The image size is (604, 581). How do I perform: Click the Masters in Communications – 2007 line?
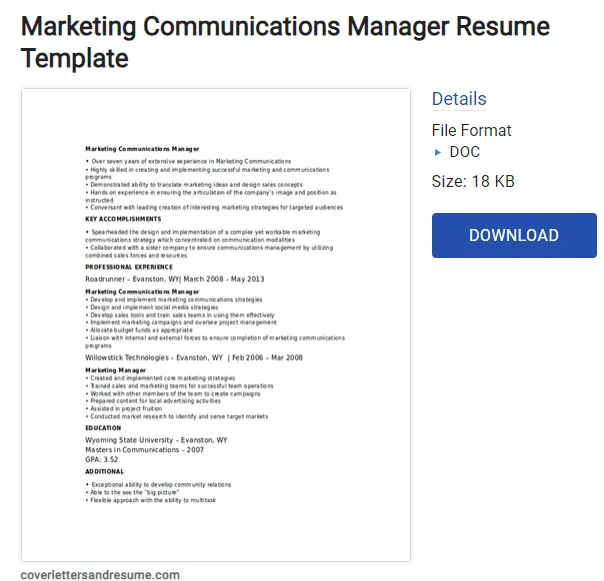(x=144, y=450)
